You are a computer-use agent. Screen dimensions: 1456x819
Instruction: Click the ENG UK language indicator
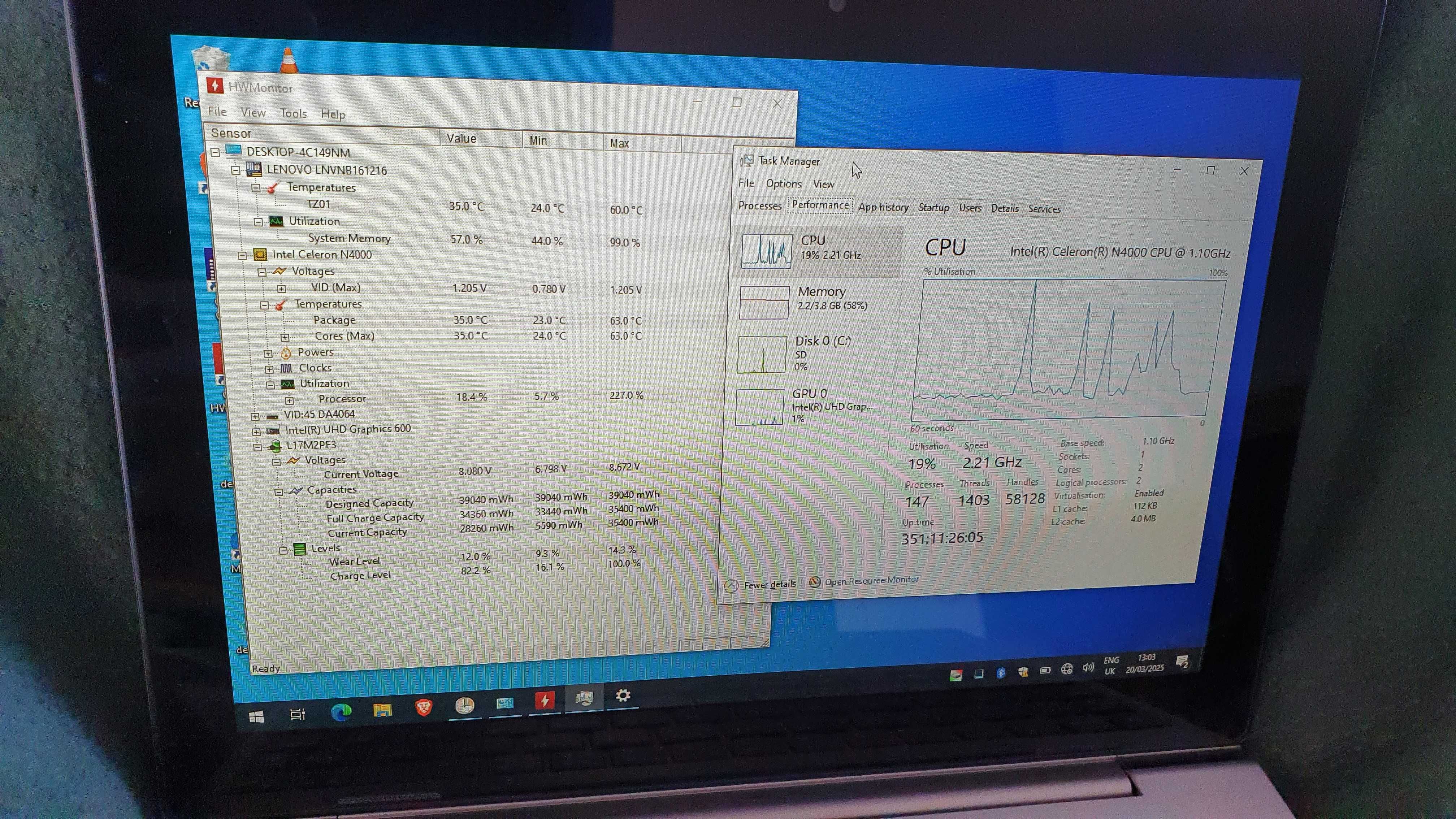(1111, 666)
